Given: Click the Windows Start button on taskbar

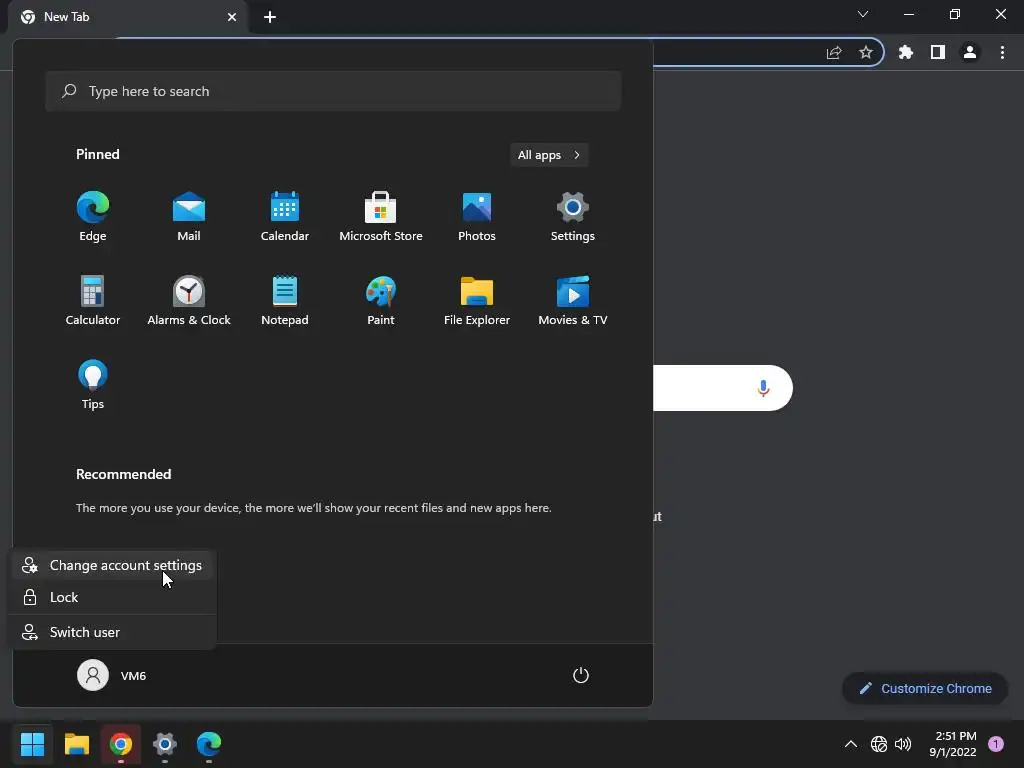Looking at the screenshot, I should tap(33, 744).
